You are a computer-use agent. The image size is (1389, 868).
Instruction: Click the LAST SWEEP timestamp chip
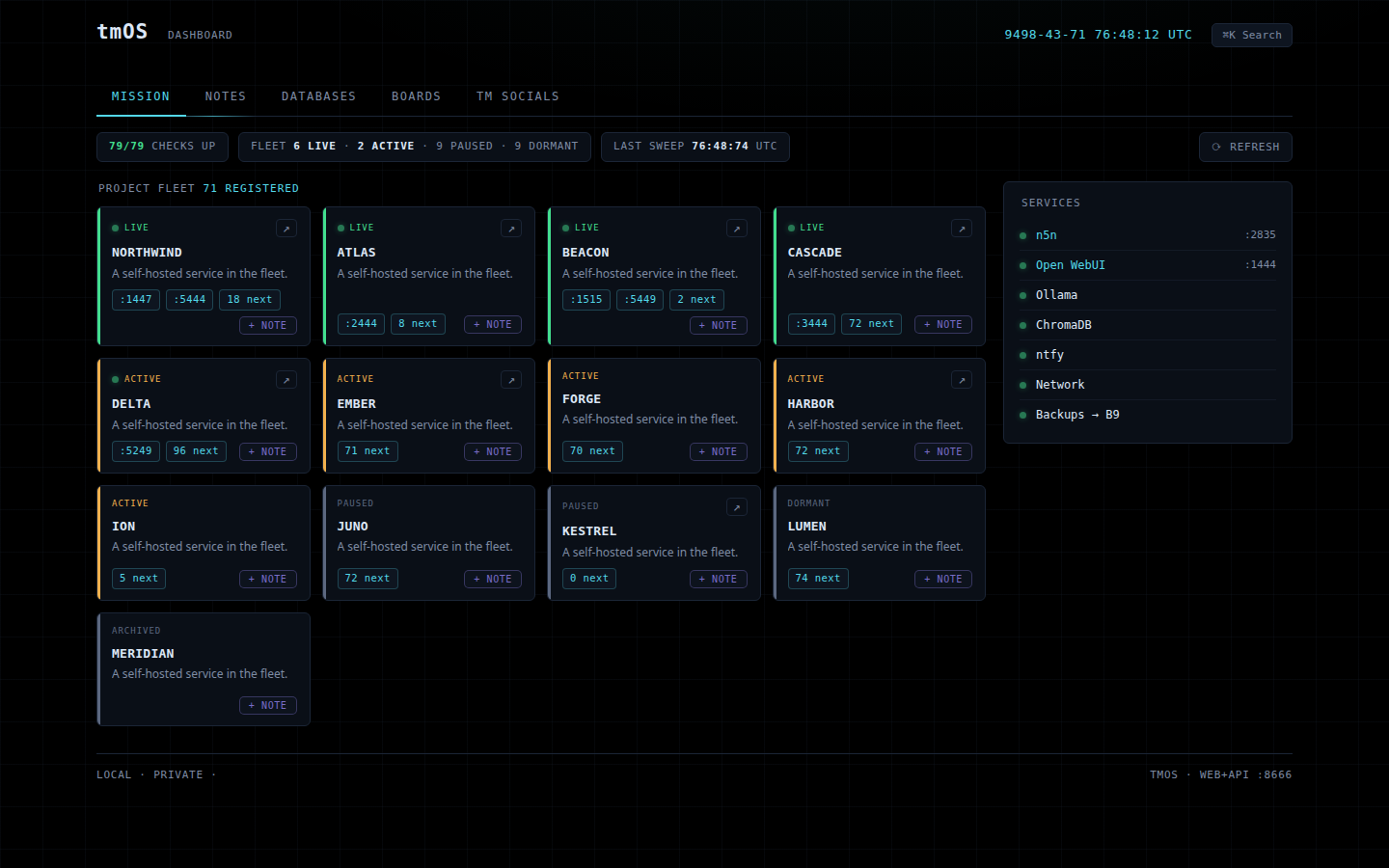(x=695, y=147)
